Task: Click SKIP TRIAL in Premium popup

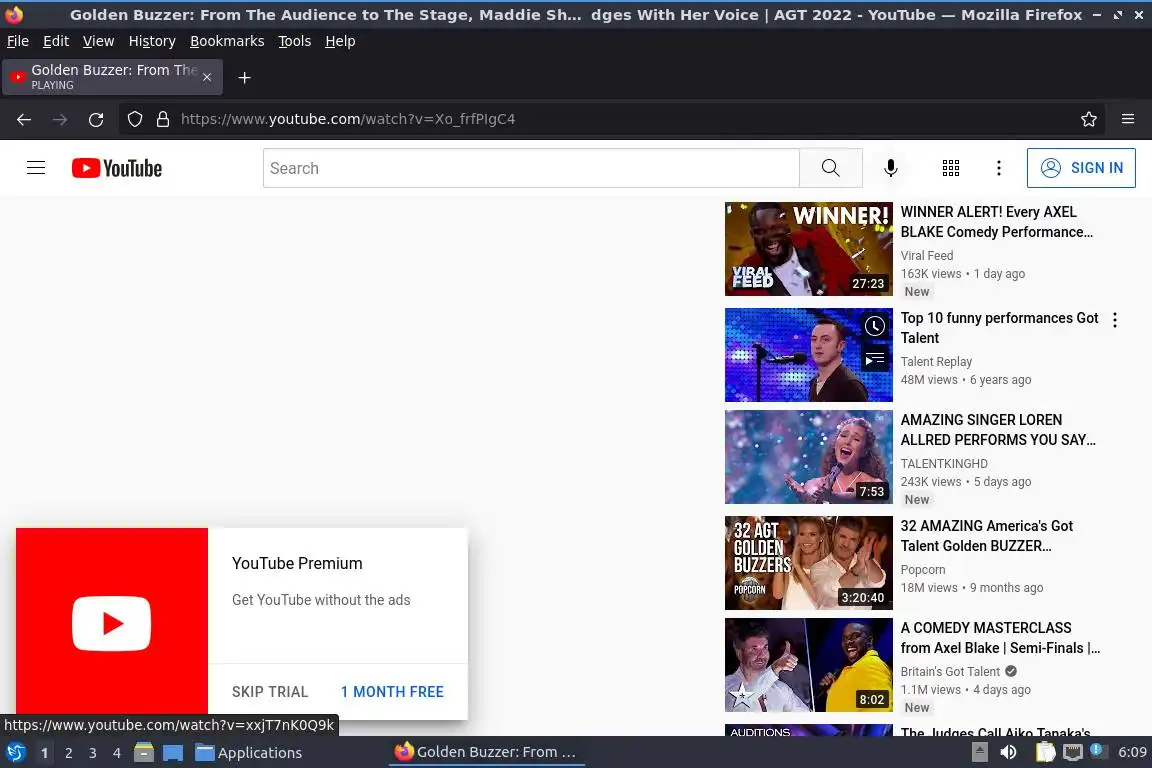Action: [x=270, y=692]
